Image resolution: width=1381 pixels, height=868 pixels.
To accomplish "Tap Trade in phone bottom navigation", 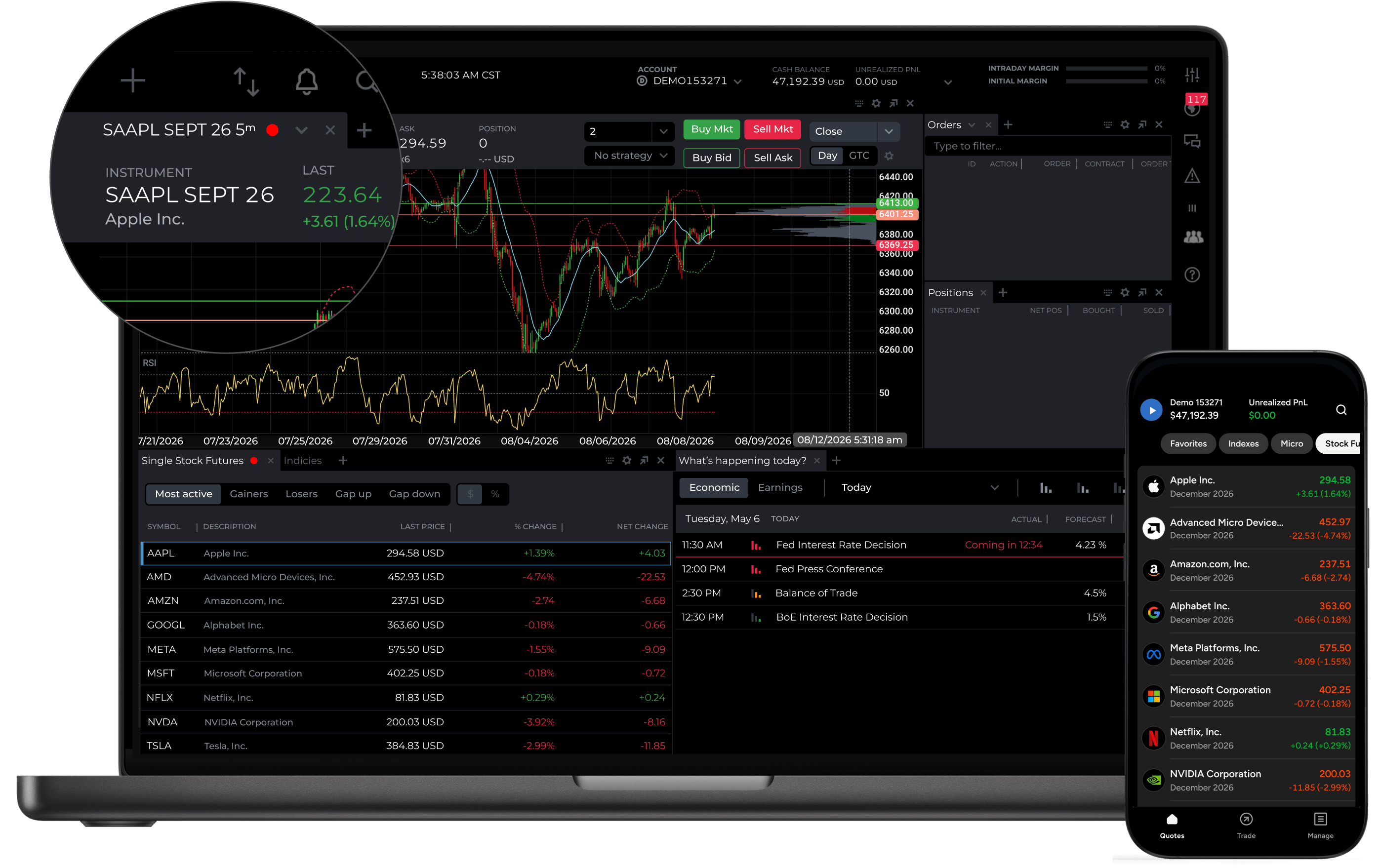I will point(1246,826).
